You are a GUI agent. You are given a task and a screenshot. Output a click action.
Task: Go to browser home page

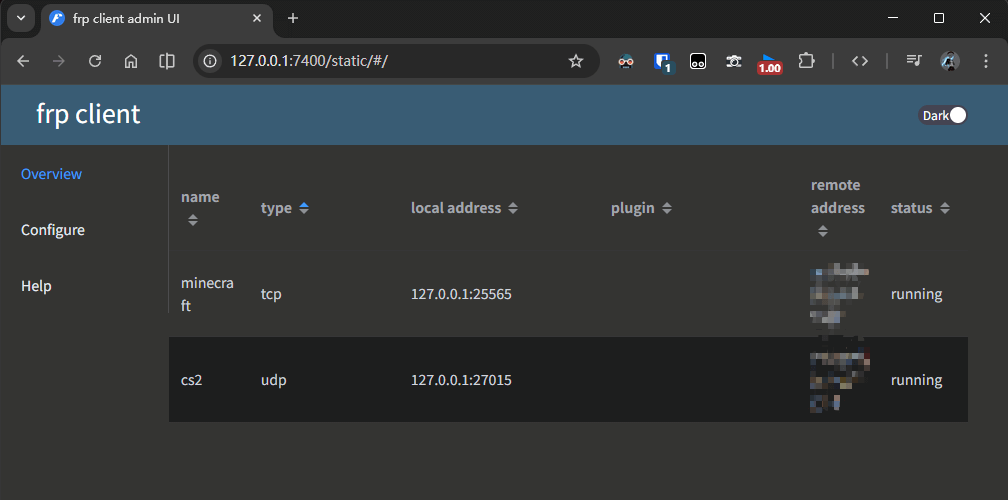[131, 61]
